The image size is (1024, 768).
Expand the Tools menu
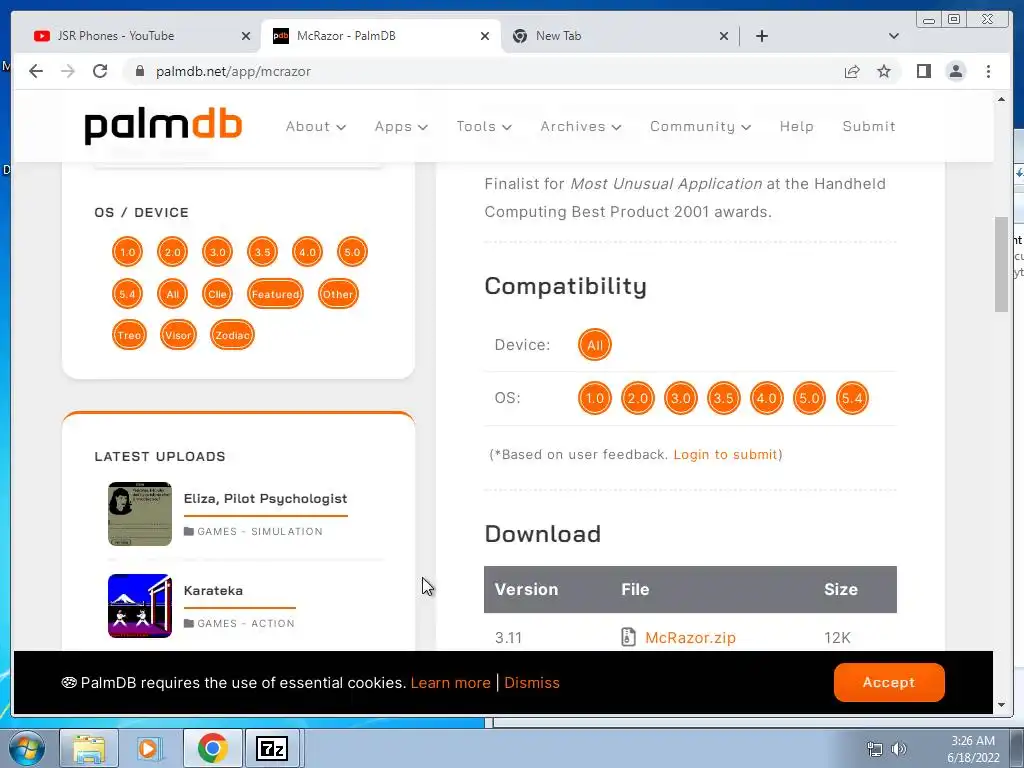(x=484, y=127)
